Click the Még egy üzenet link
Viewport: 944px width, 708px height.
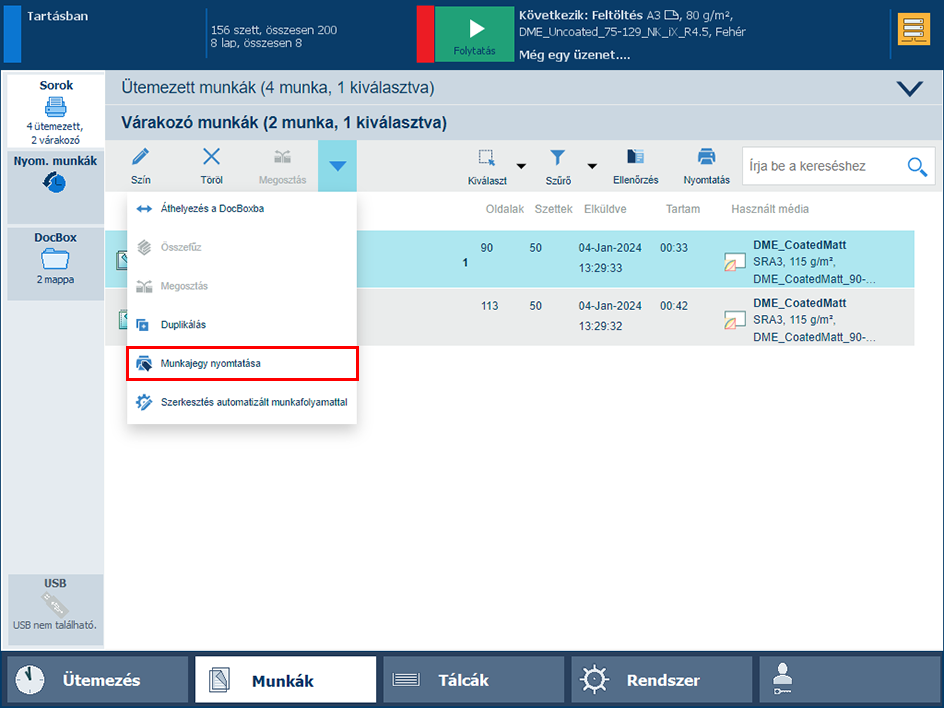point(574,55)
